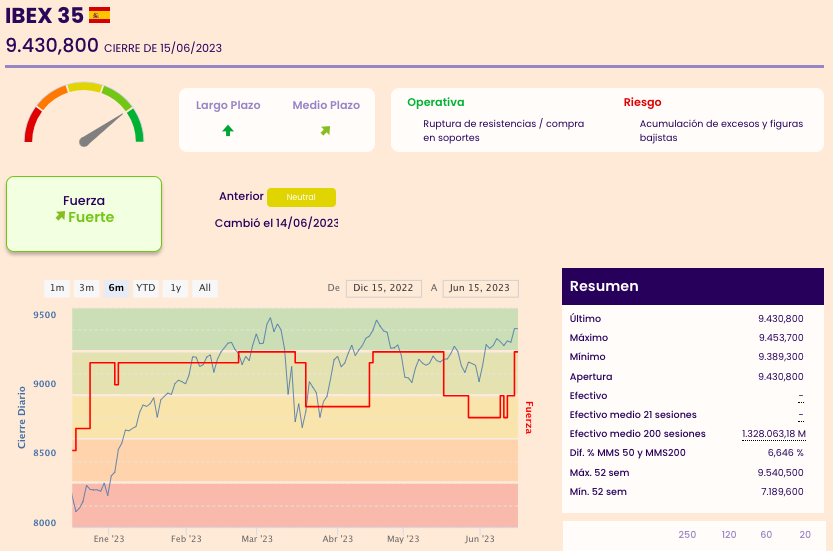This screenshot has width=833, height=551.
Task: Click the Largo Plazo label
Action: 228,105
